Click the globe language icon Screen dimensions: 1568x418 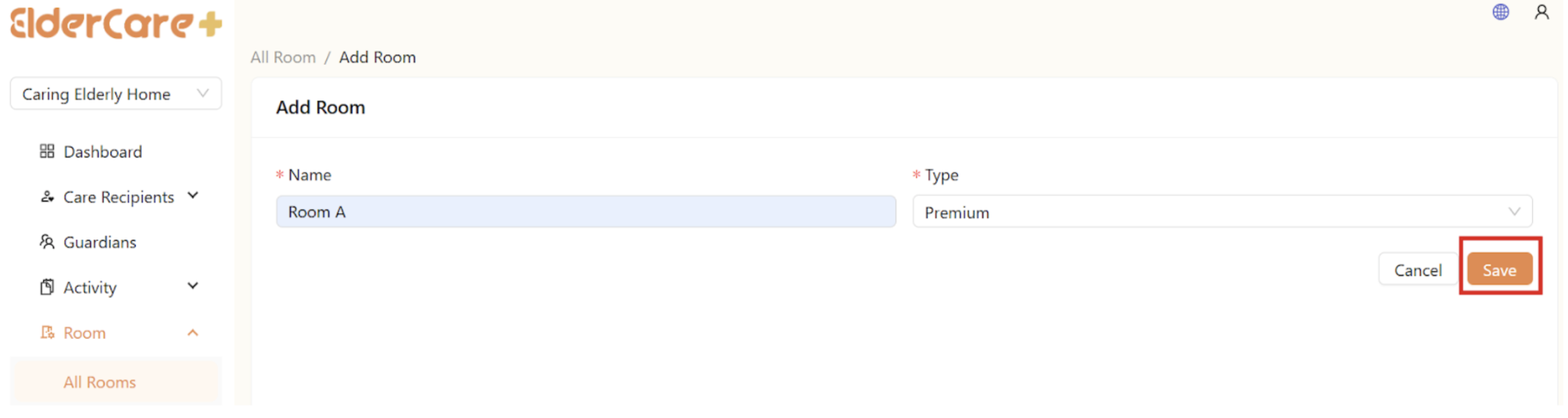pos(1500,12)
